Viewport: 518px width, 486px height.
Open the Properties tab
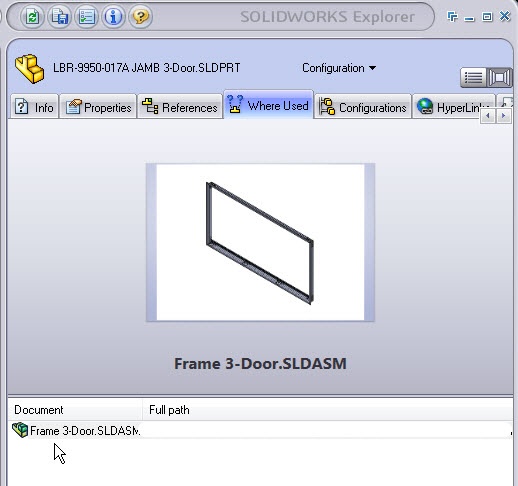coord(98,107)
